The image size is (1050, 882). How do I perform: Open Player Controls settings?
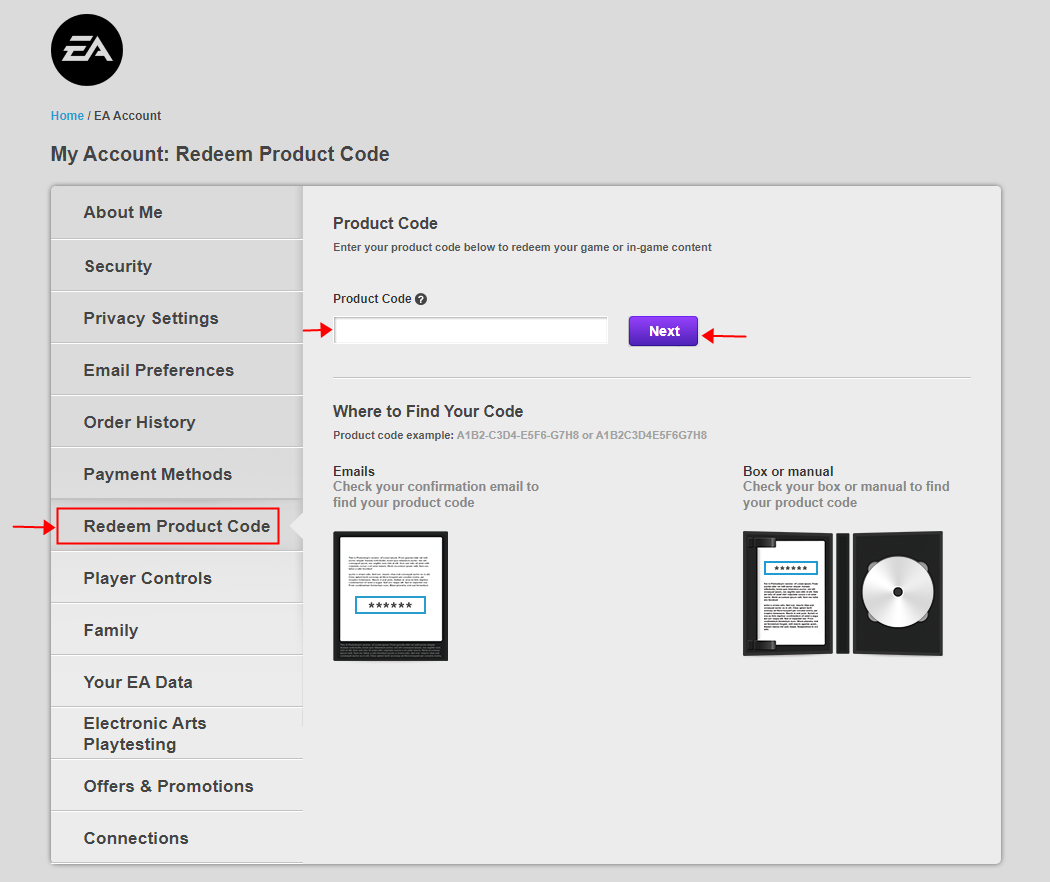[x=177, y=578]
